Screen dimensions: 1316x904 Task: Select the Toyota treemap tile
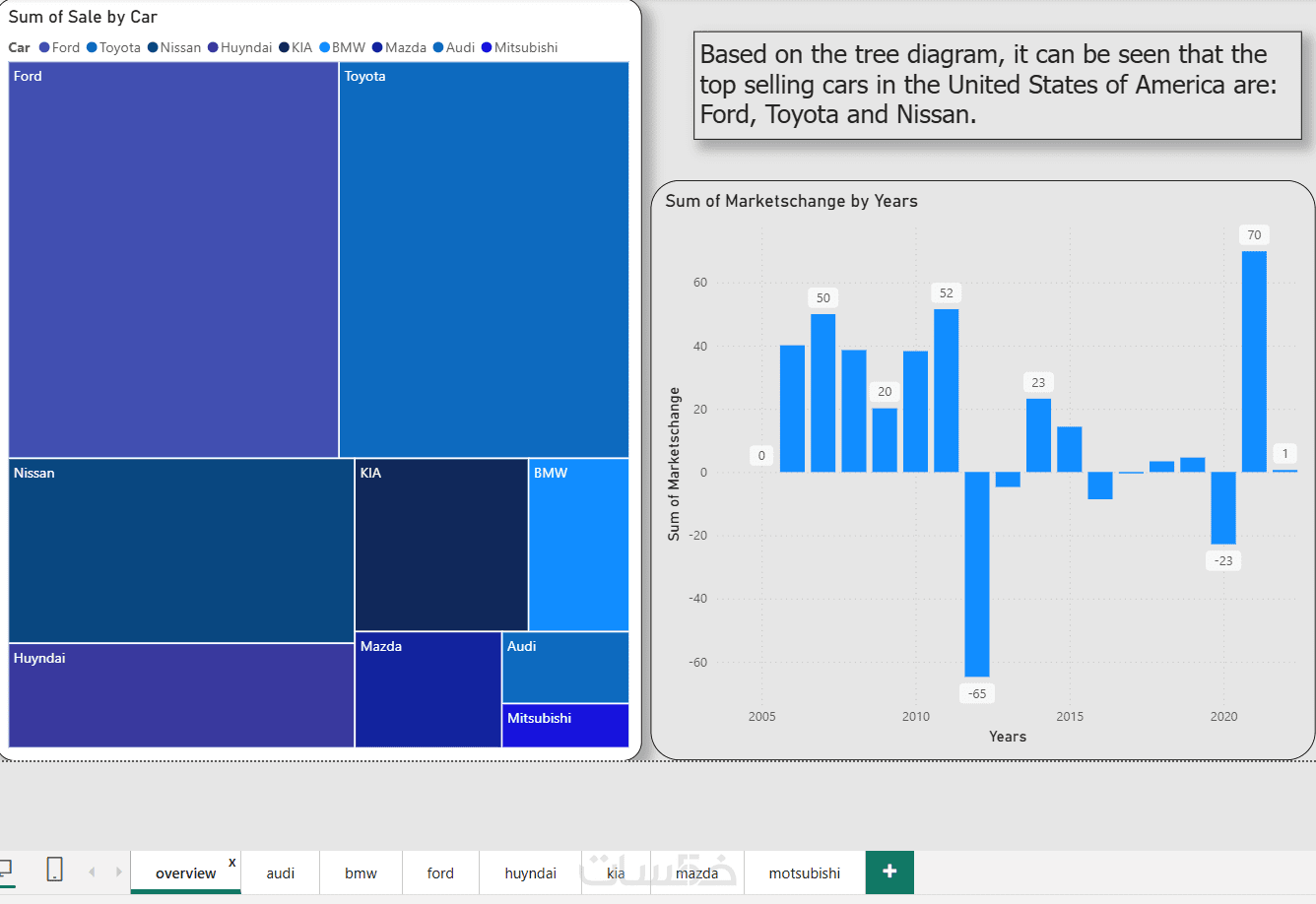click(x=484, y=260)
